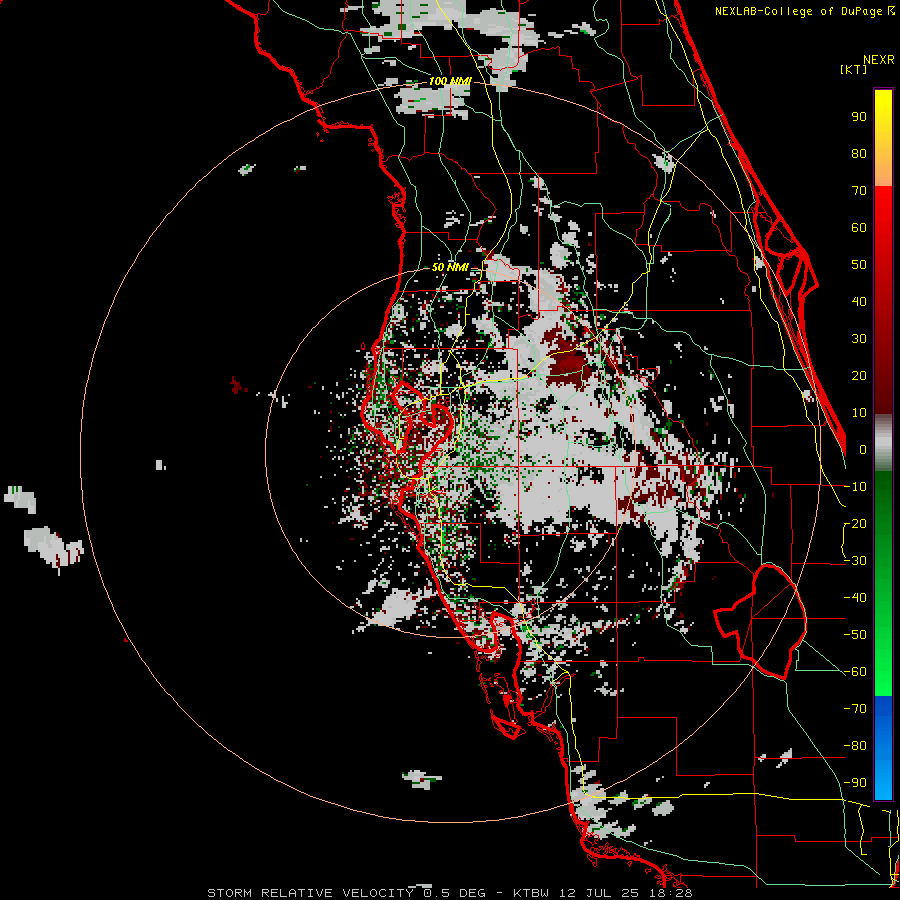Click the 50 NMI range ring label
The image size is (900, 900).
point(450,267)
